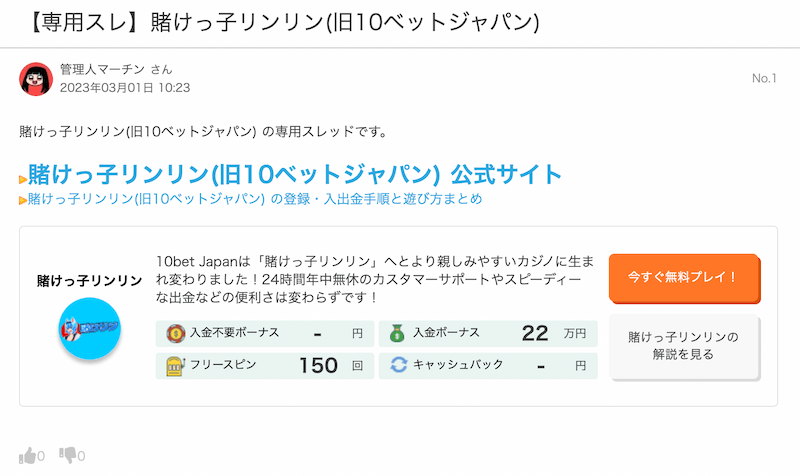Click the 賭けっ子リンリン card heading text
This screenshot has width=800, height=476.
[89, 281]
